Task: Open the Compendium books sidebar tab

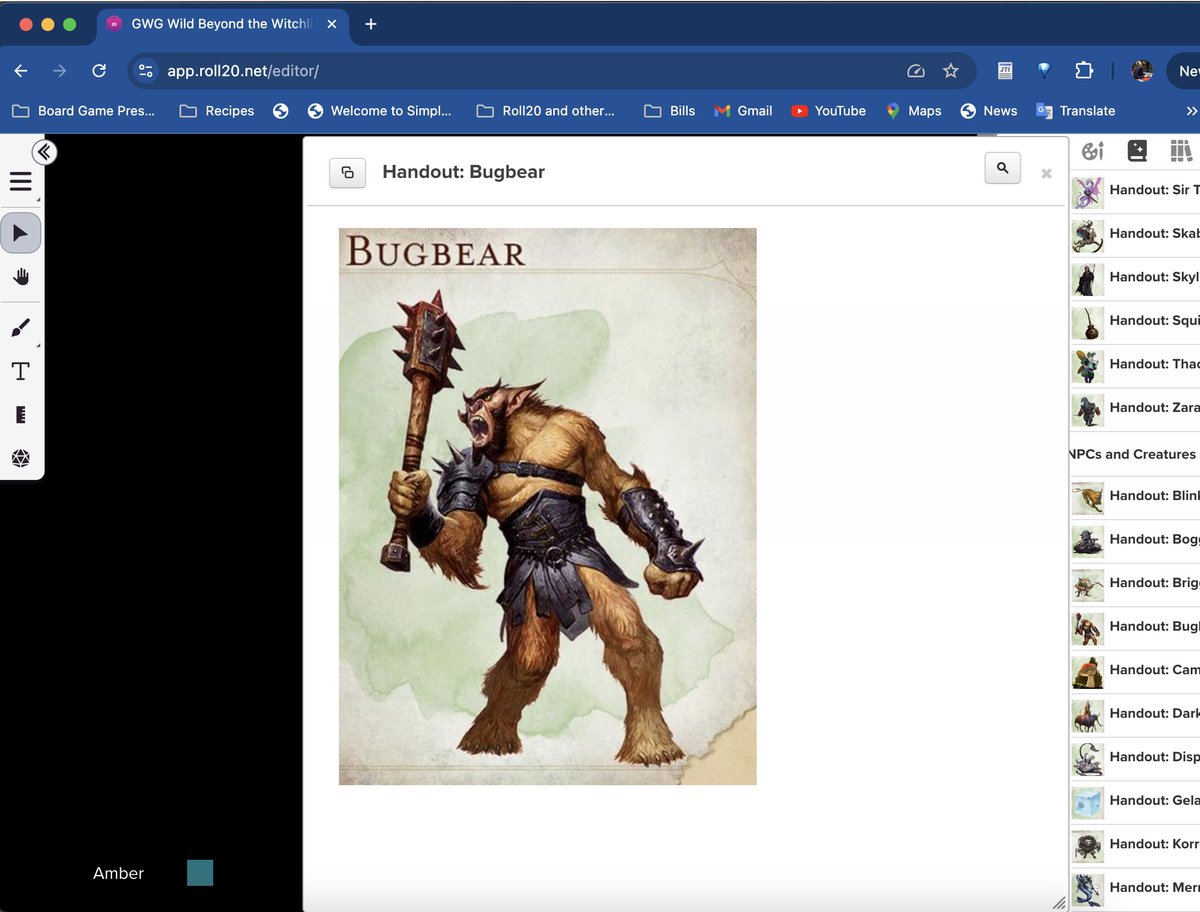Action: pyautogui.click(x=1181, y=151)
